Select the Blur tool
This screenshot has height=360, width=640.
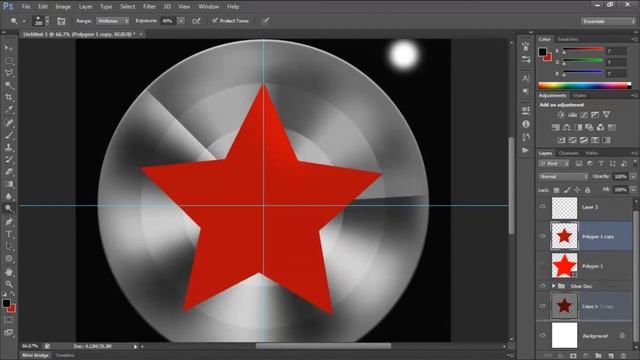pyautogui.click(x=9, y=196)
